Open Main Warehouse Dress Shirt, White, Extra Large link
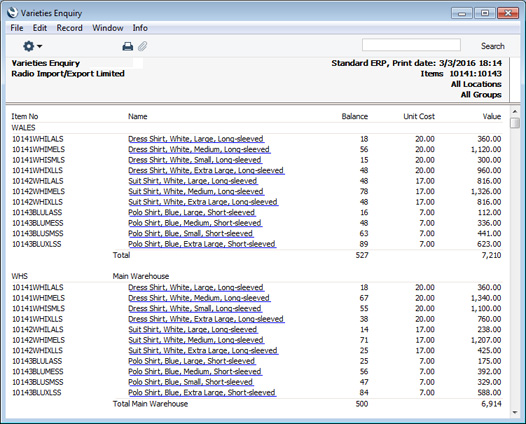This screenshot has height=424, width=526. (206, 319)
